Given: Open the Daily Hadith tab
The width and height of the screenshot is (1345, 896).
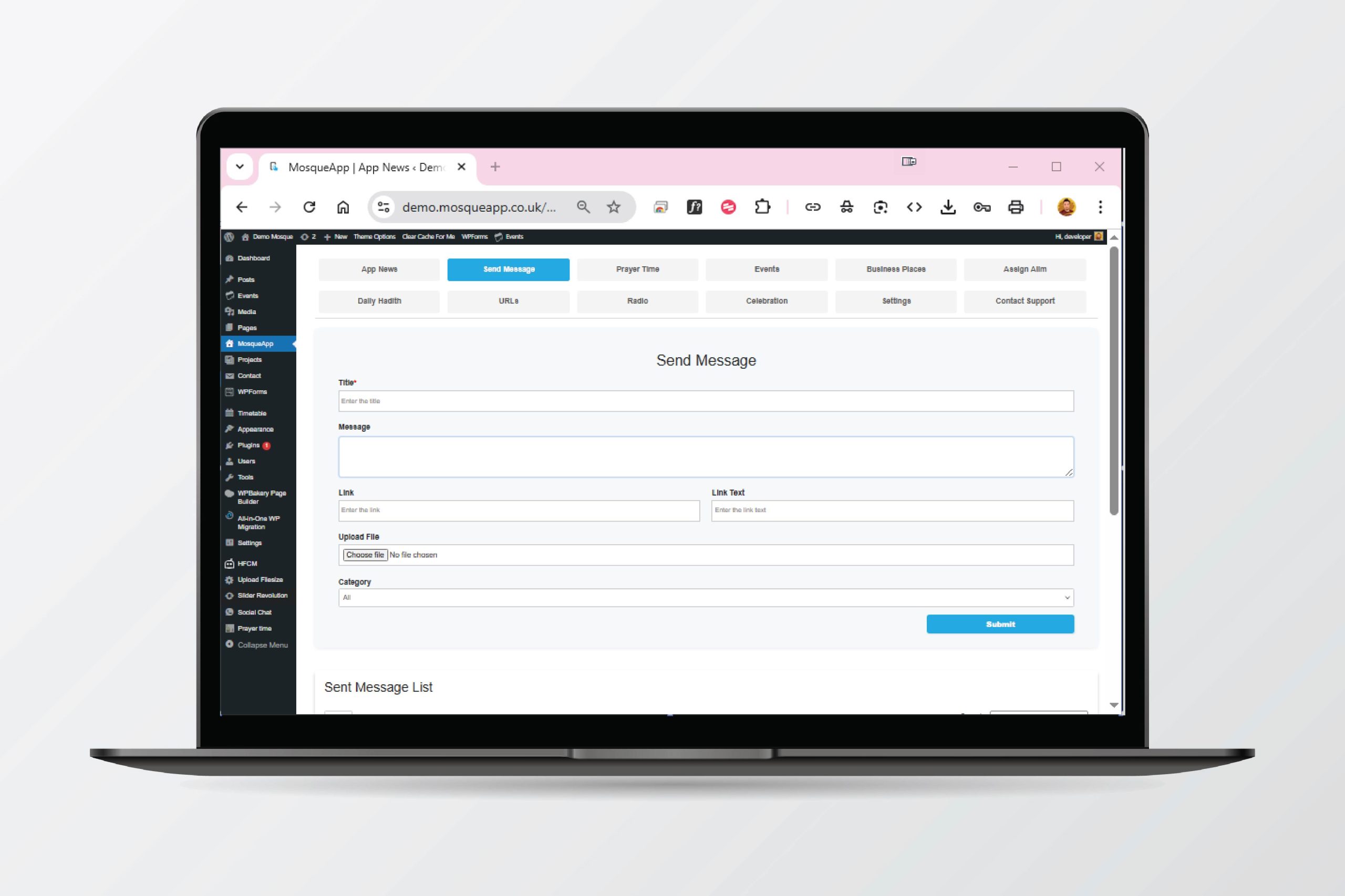Looking at the screenshot, I should (379, 301).
